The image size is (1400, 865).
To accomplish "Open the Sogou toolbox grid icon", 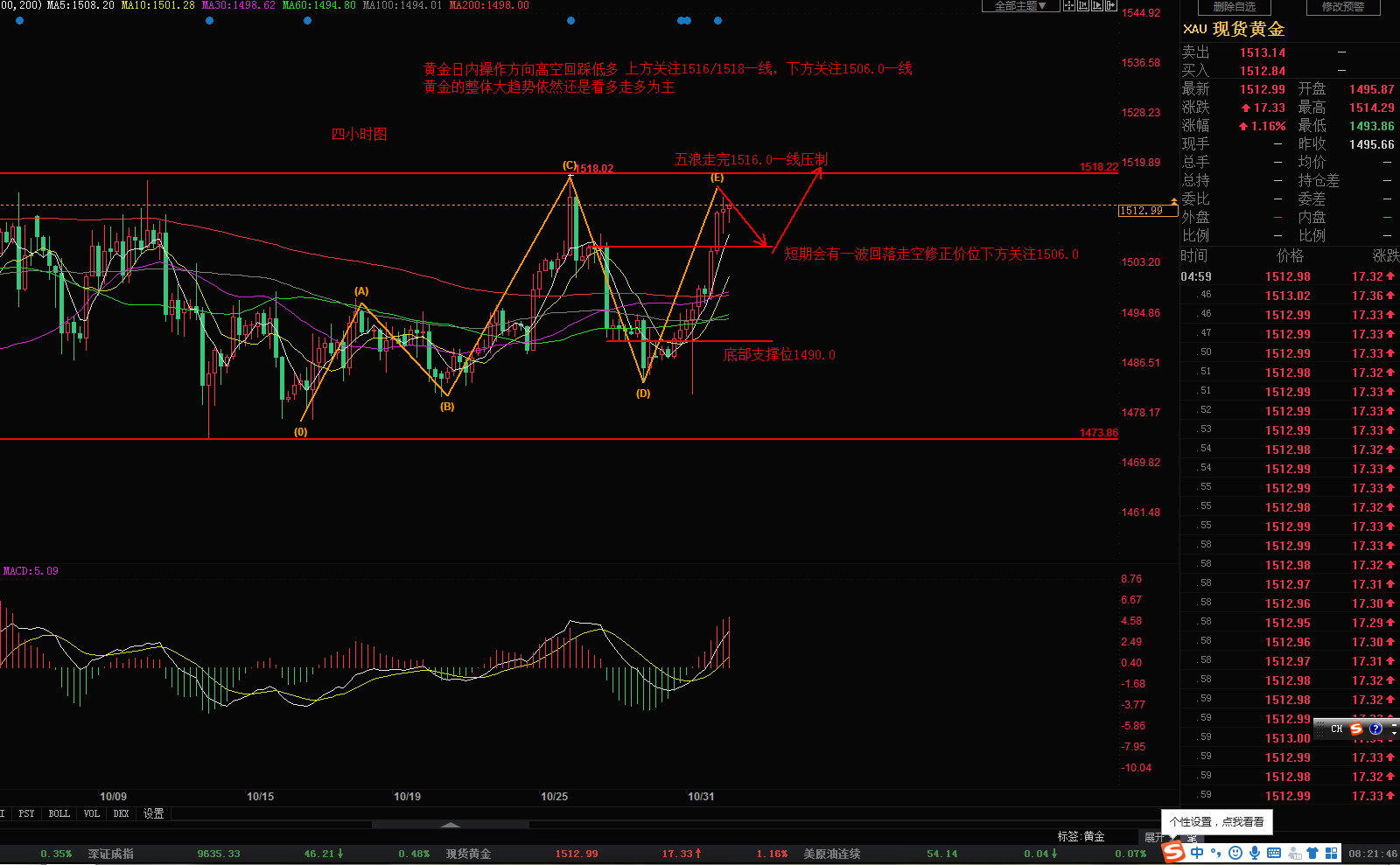I will click(1332, 853).
